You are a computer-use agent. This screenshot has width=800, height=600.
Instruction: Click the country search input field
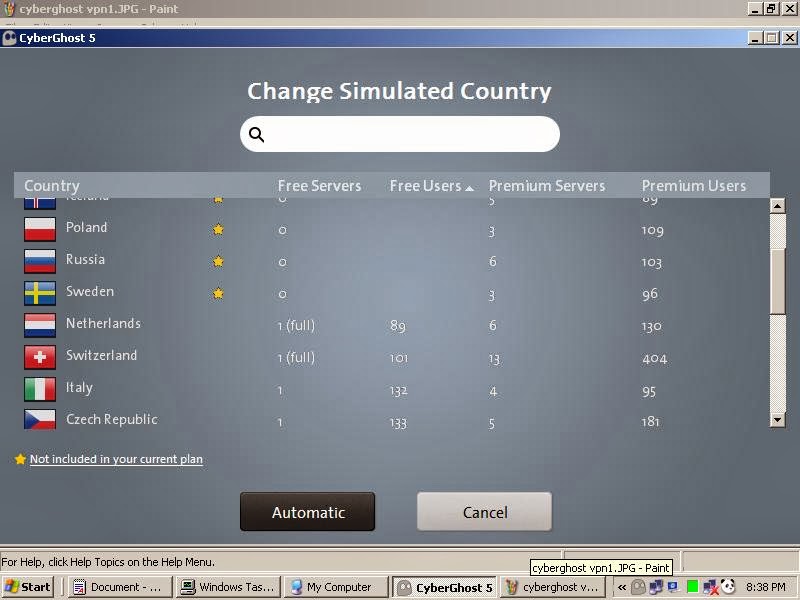[x=400, y=134]
